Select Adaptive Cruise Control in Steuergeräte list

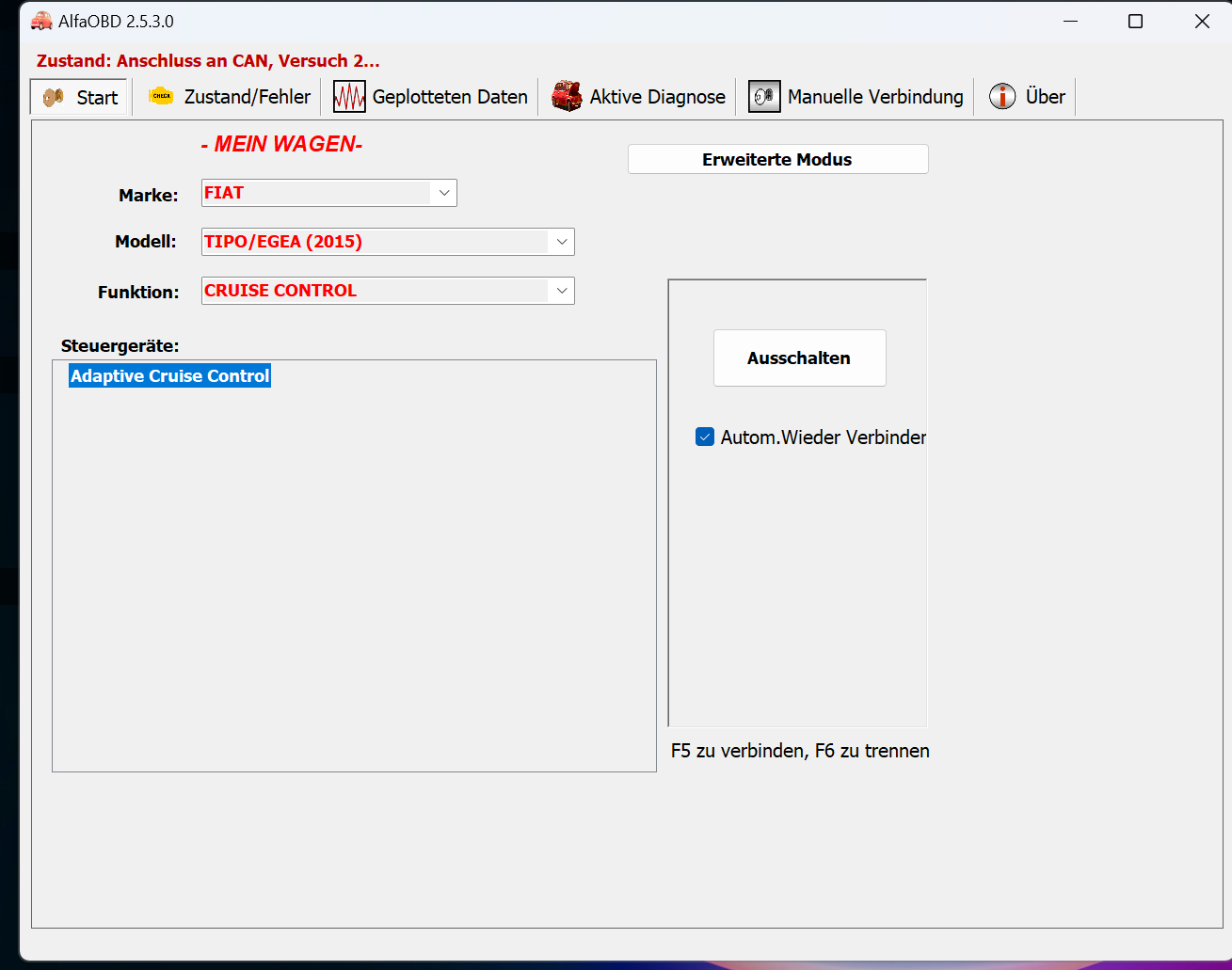170,376
